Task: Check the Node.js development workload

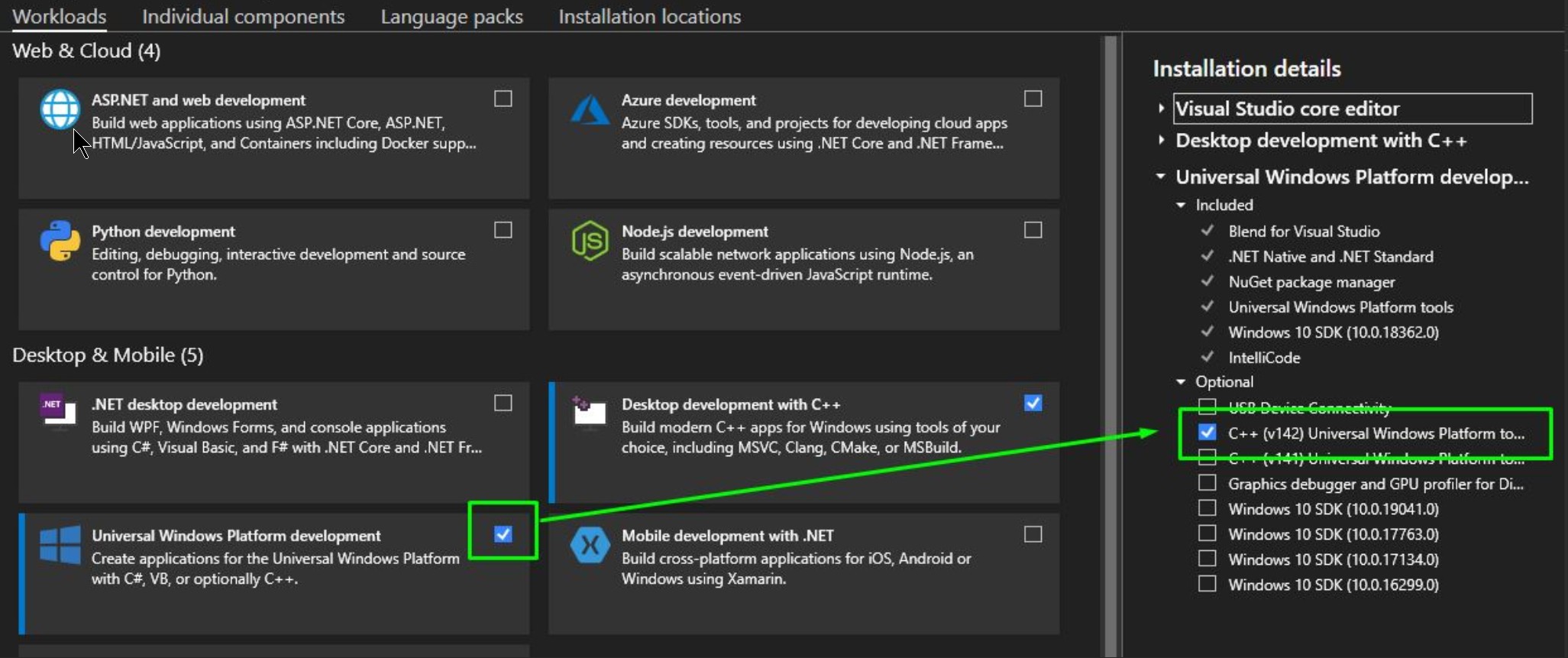Action: (x=1033, y=230)
